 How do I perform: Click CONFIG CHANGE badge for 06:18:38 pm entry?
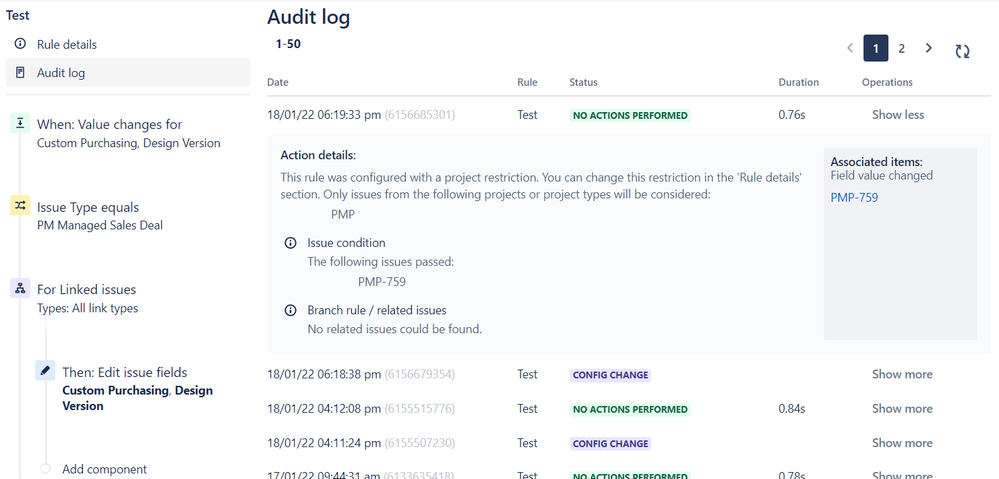(x=610, y=375)
